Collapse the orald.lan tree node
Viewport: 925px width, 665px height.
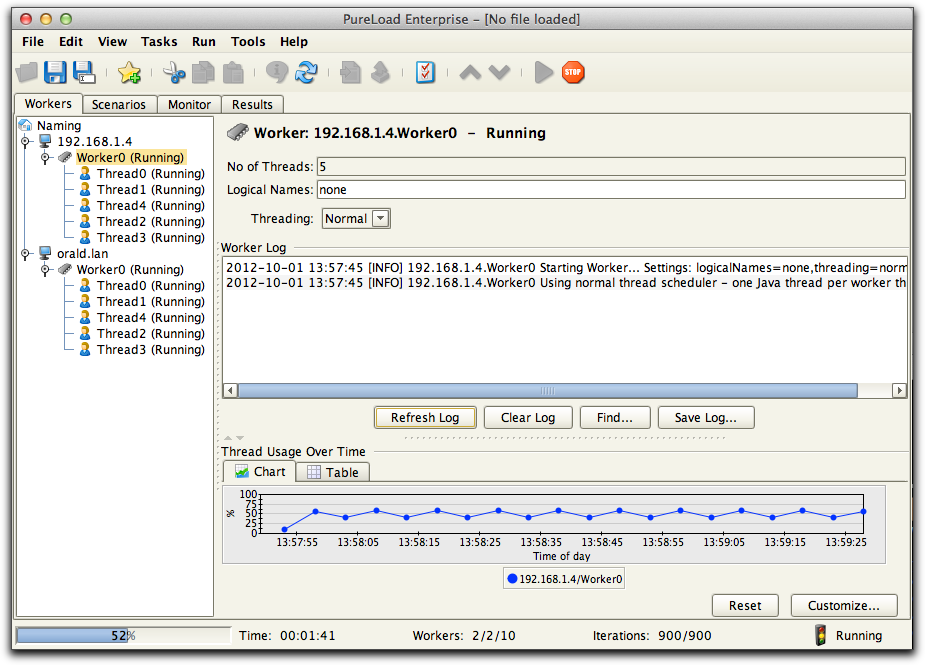[x=25, y=253]
